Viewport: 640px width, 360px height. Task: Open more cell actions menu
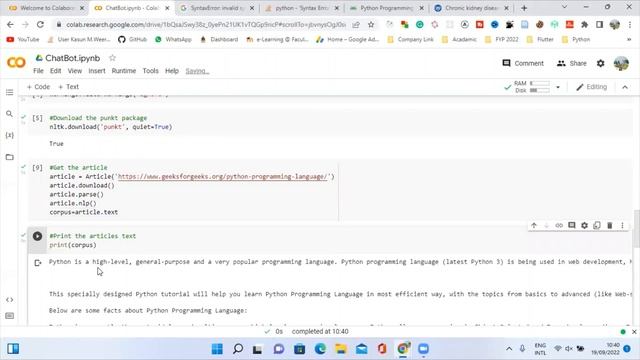click(622, 225)
